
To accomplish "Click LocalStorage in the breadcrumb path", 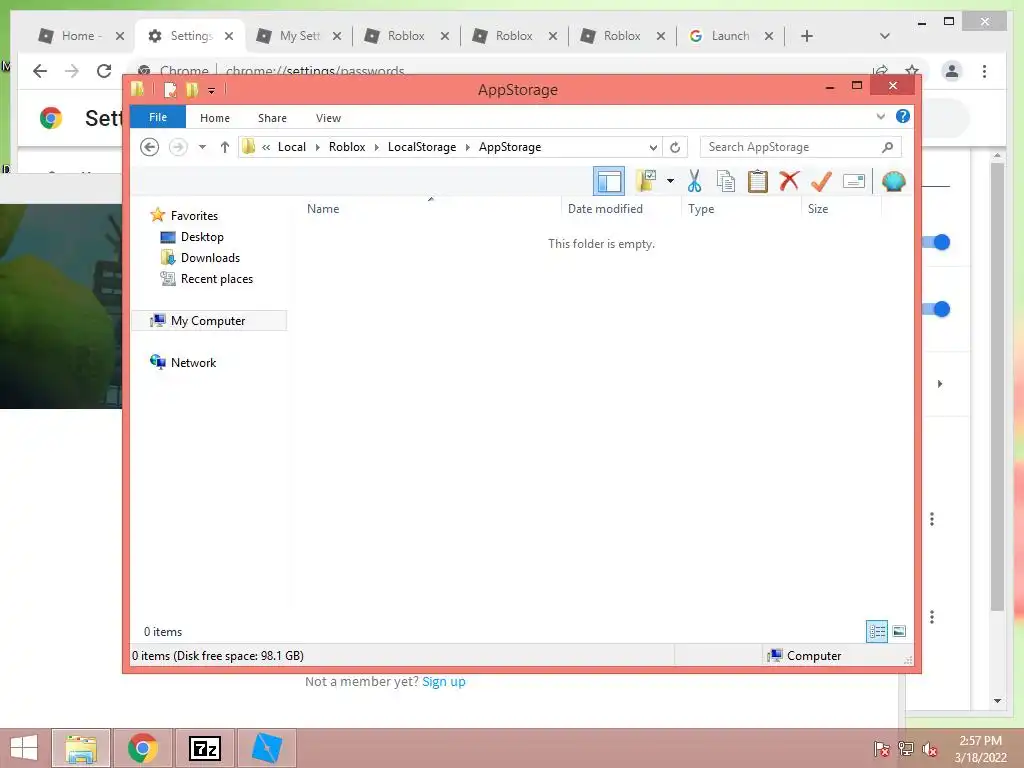I will (x=422, y=147).
